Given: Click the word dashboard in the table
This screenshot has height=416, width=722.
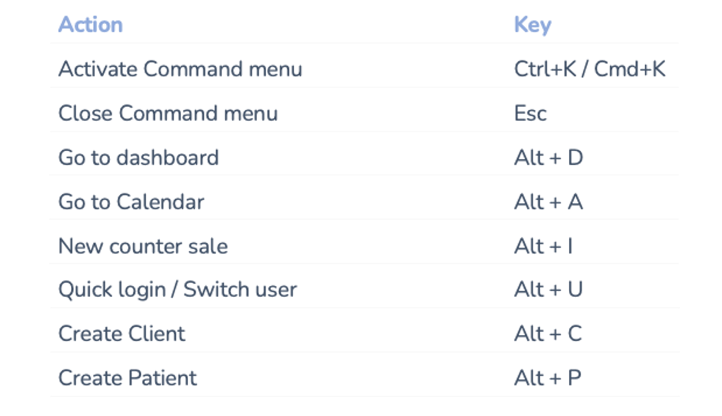Looking at the screenshot, I should [x=168, y=158].
